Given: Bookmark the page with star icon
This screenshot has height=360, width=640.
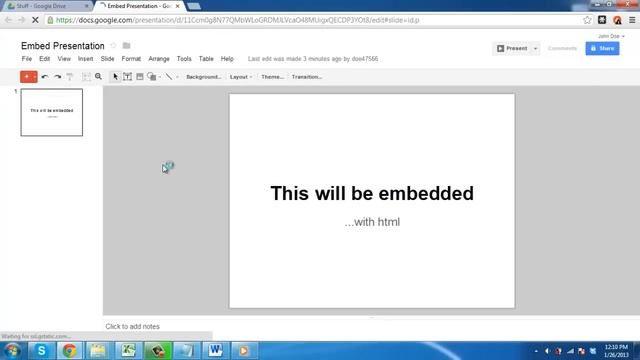Looking at the screenshot, I should [587, 20].
